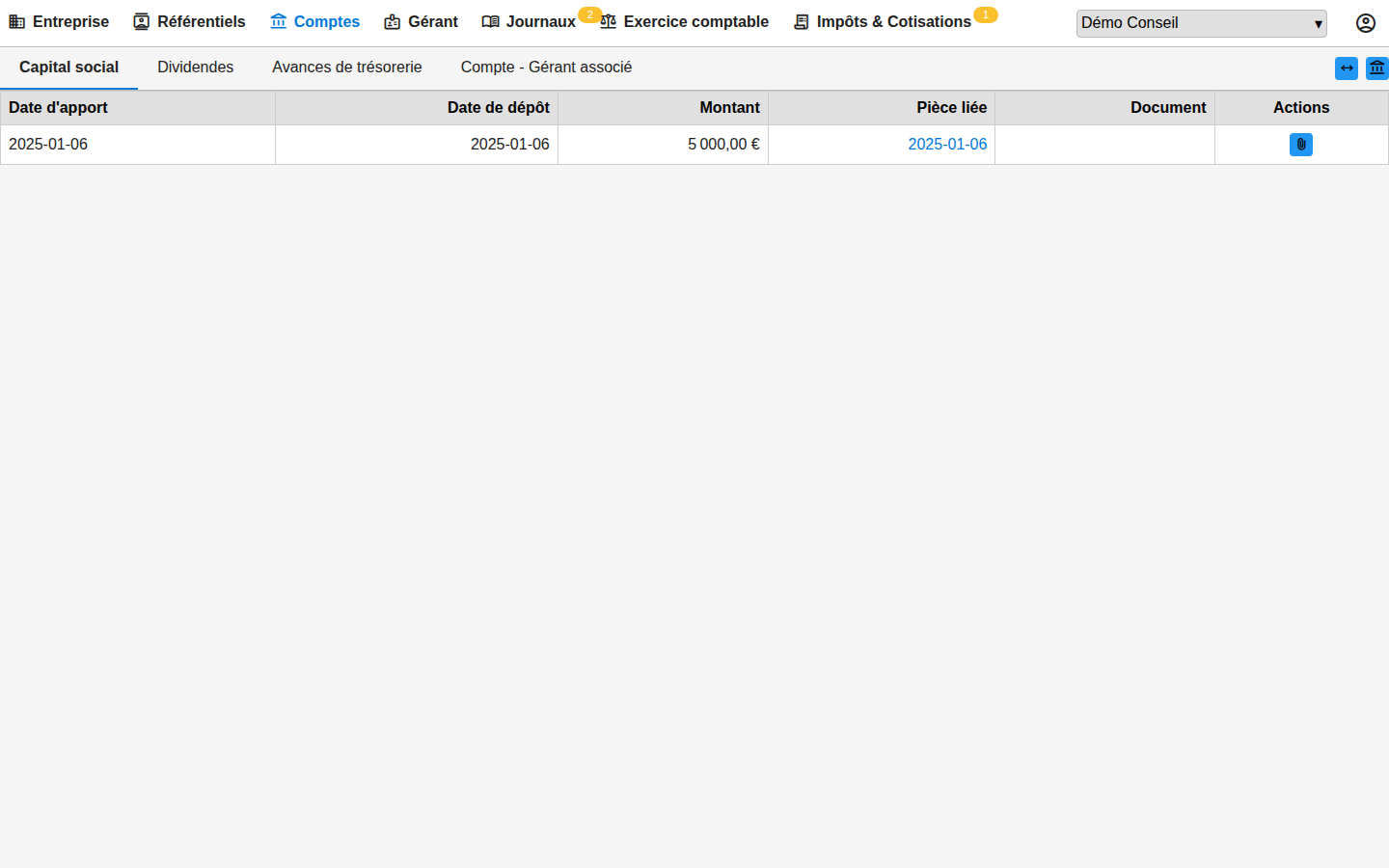This screenshot has height=868, width=1389.
Task: Select the 2025-01-06 cell under Date de dépôt
Action: point(417,145)
